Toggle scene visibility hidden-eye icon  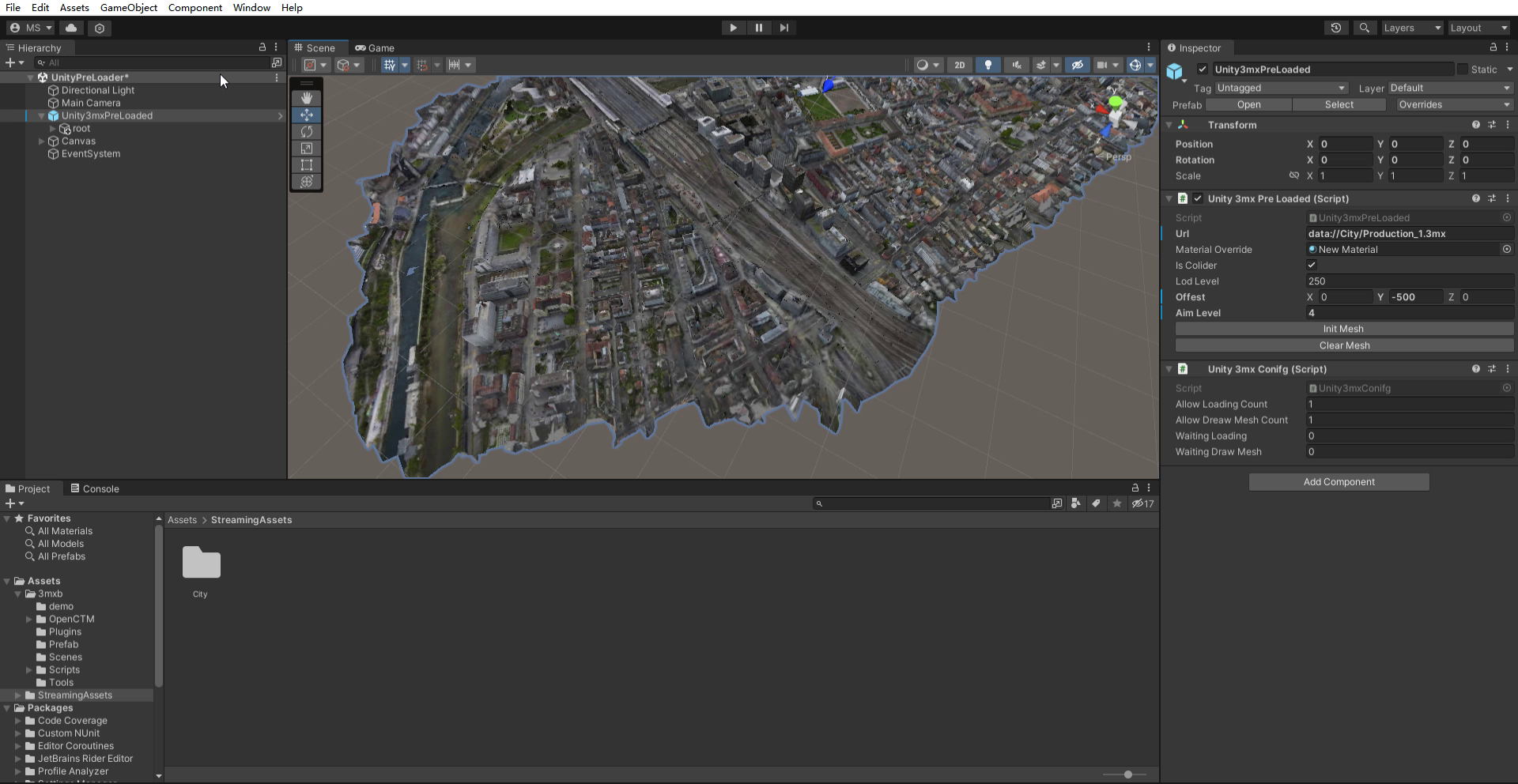(1077, 65)
